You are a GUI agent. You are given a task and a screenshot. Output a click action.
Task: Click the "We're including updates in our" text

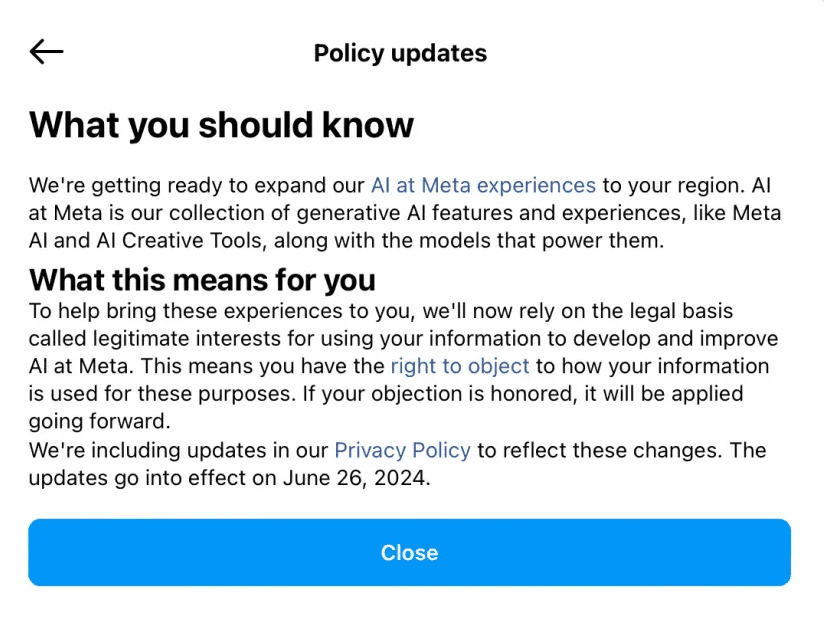178,450
